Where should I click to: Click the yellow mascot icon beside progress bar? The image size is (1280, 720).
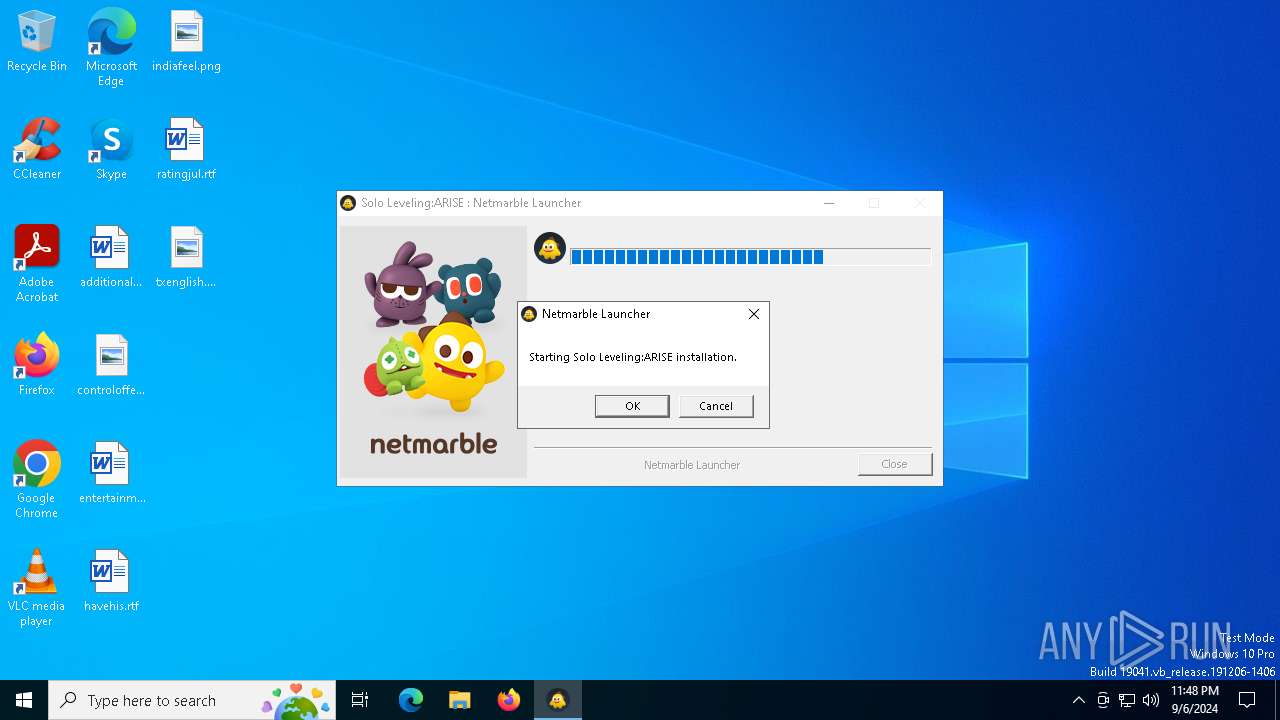(550, 248)
